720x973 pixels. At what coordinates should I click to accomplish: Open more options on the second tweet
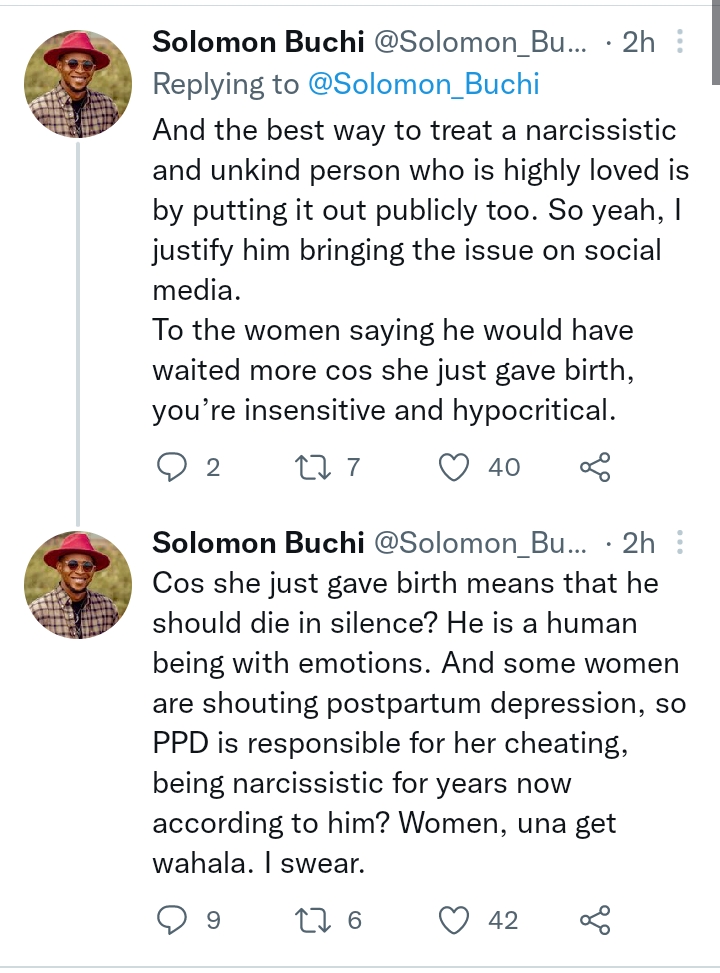pos(680,543)
